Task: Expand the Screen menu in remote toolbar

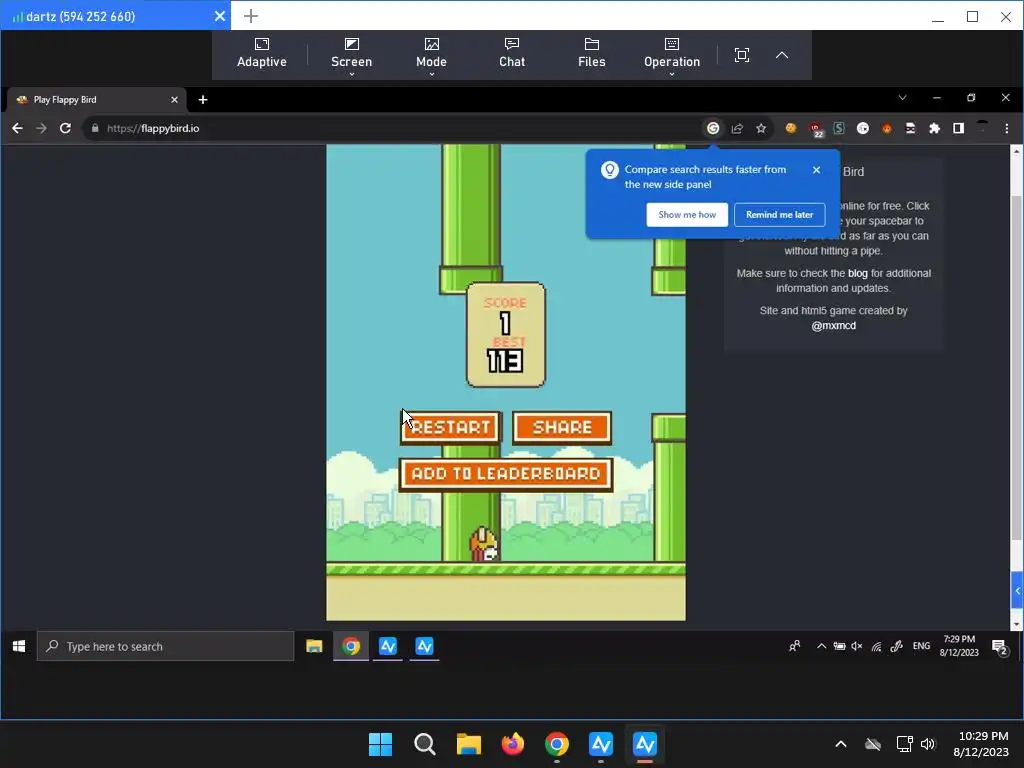Action: (x=351, y=55)
